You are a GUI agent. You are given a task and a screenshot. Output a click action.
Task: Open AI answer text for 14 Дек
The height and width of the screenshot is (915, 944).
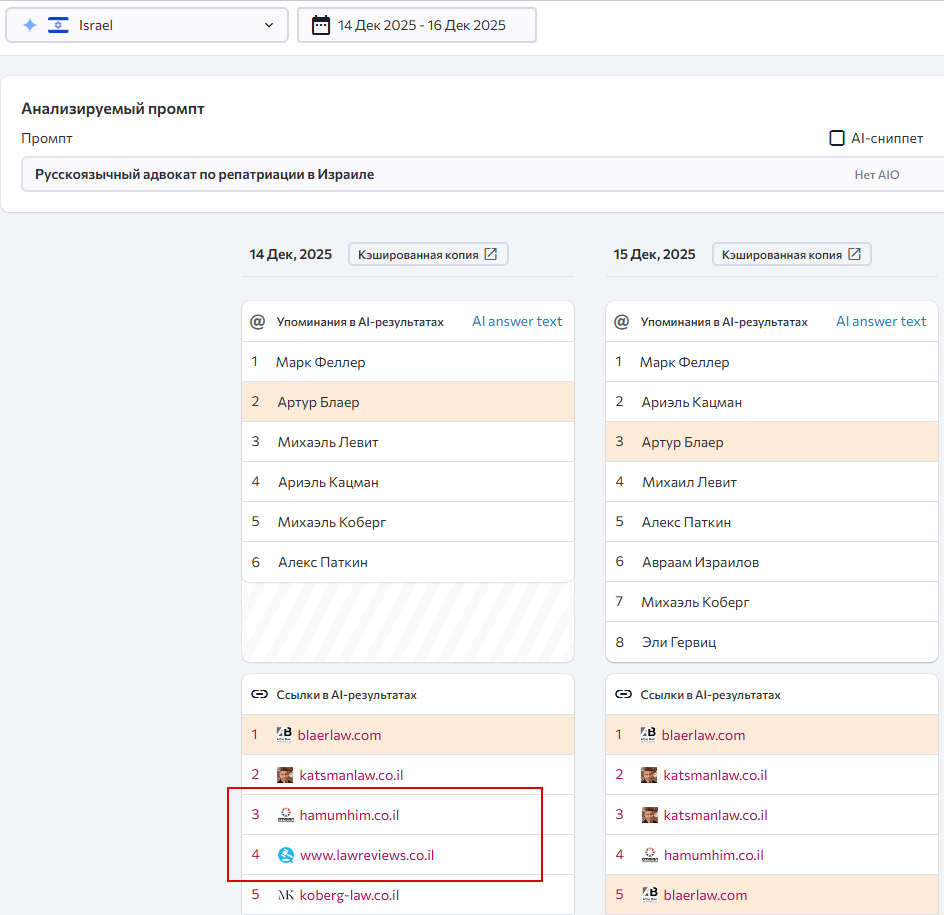(517, 320)
